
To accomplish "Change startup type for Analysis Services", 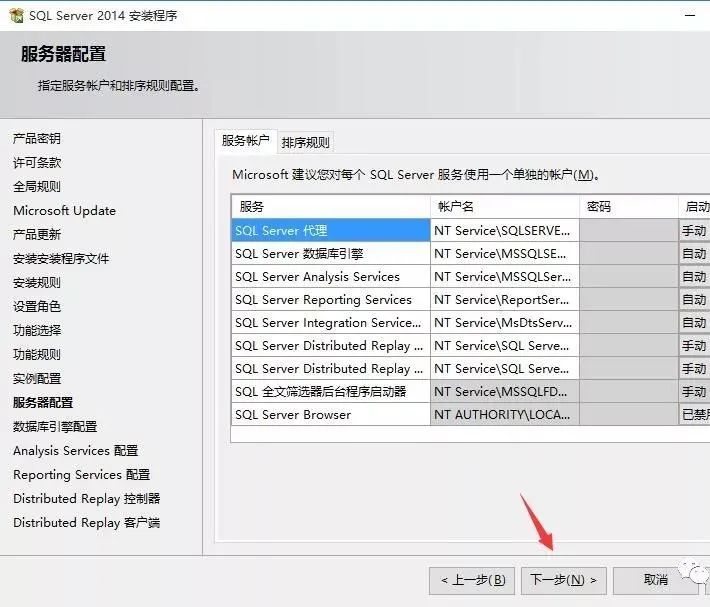I will click(695, 277).
